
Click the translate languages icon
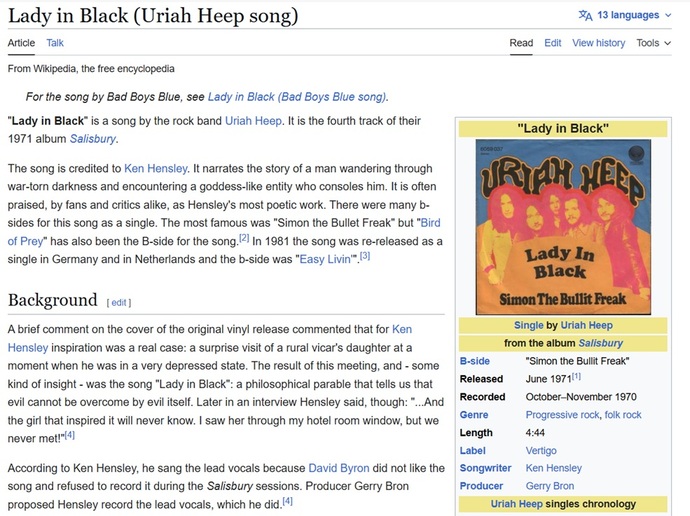coord(585,15)
